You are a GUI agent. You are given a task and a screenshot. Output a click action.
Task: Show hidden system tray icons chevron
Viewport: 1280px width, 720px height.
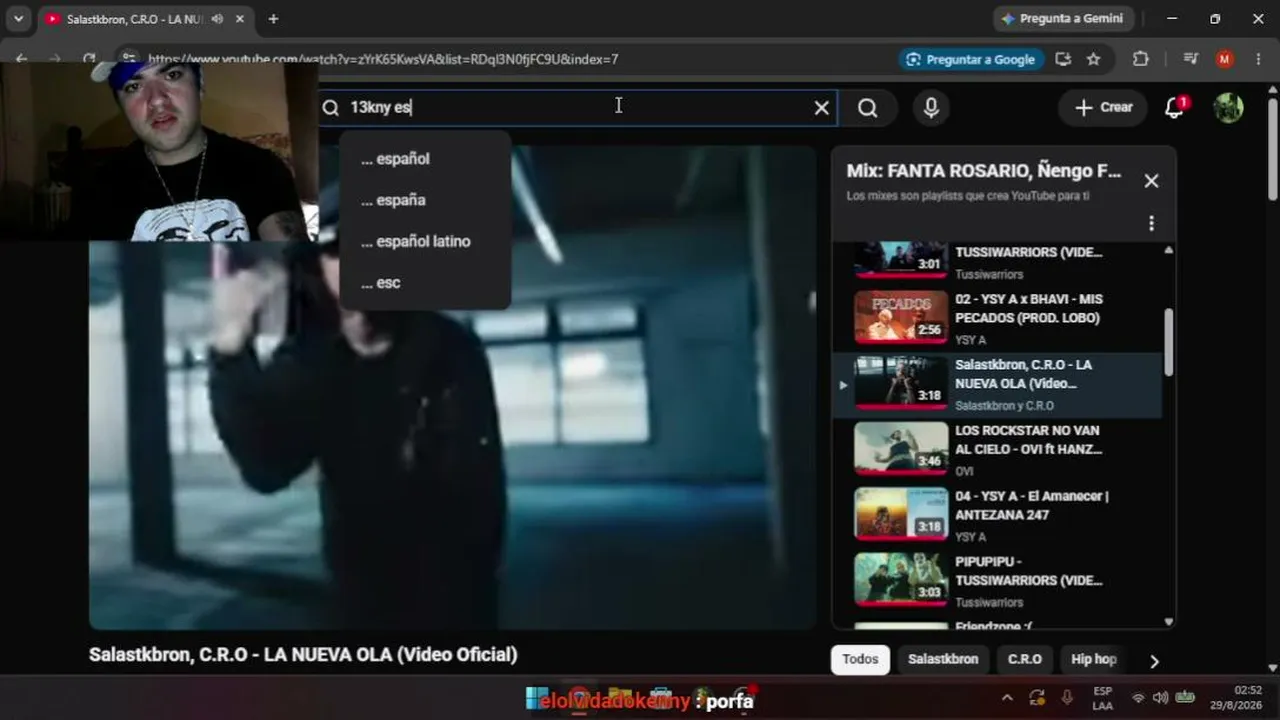(1007, 698)
